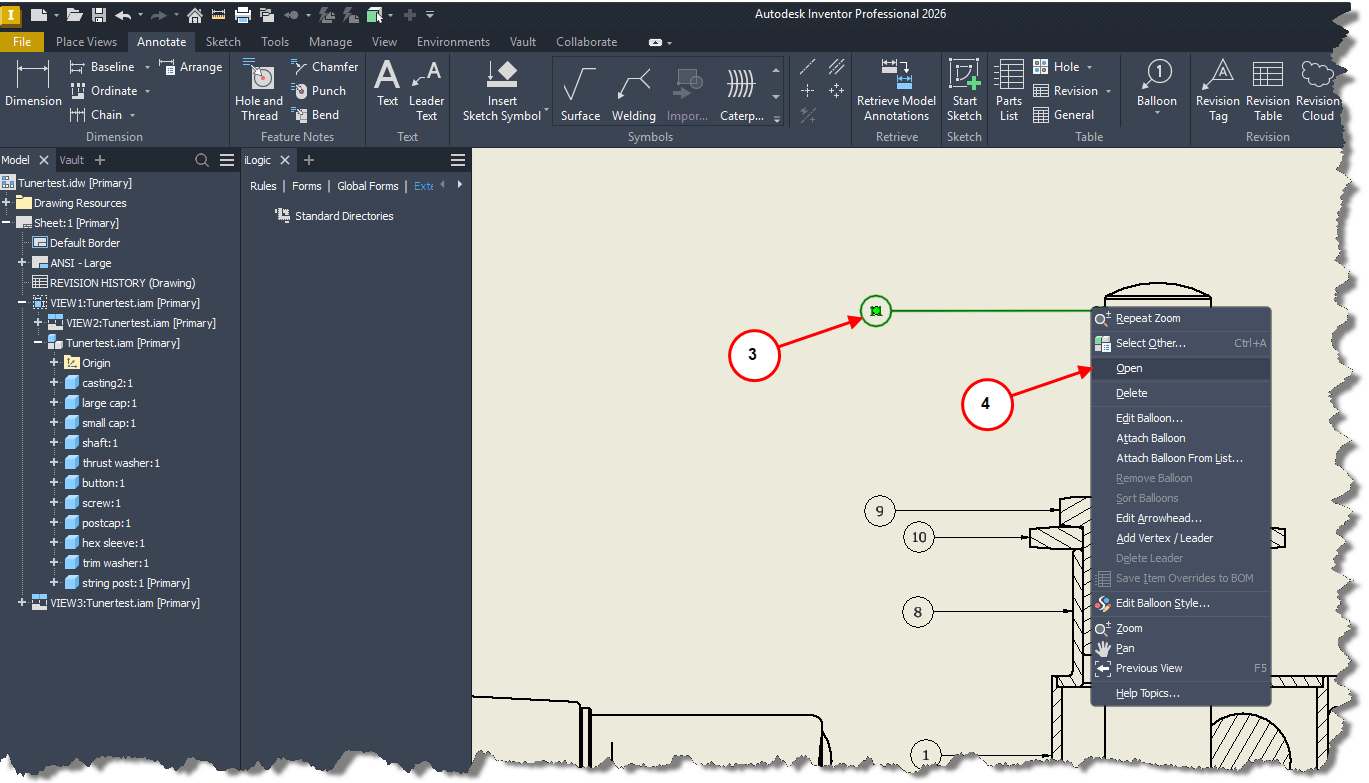The height and width of the screenshot is (783, 1369).
Task: Click the Print icon in quick access toolbar
Action: pos(243,15)
